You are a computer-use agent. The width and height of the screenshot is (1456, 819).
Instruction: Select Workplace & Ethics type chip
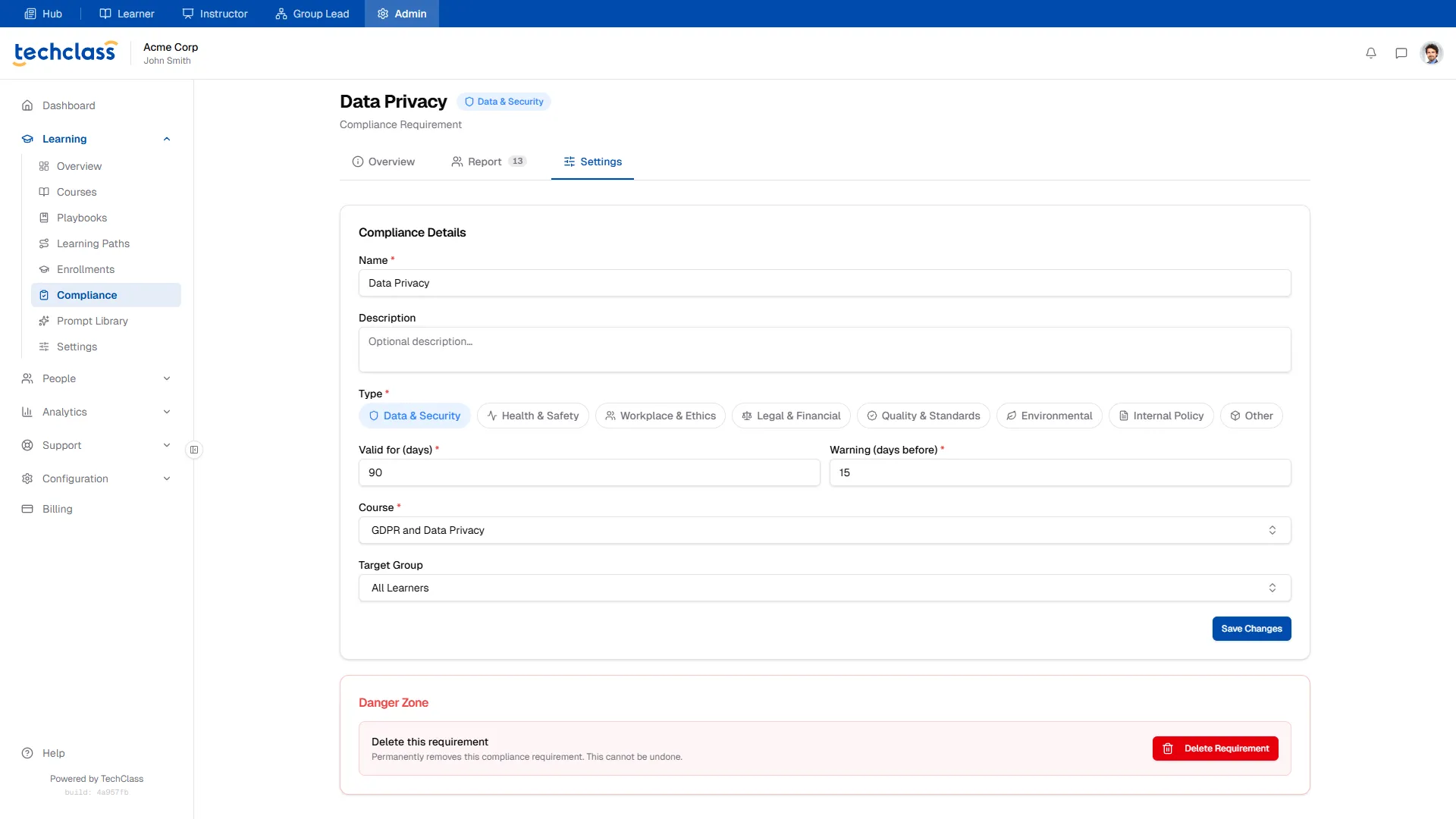pos(661,416)
